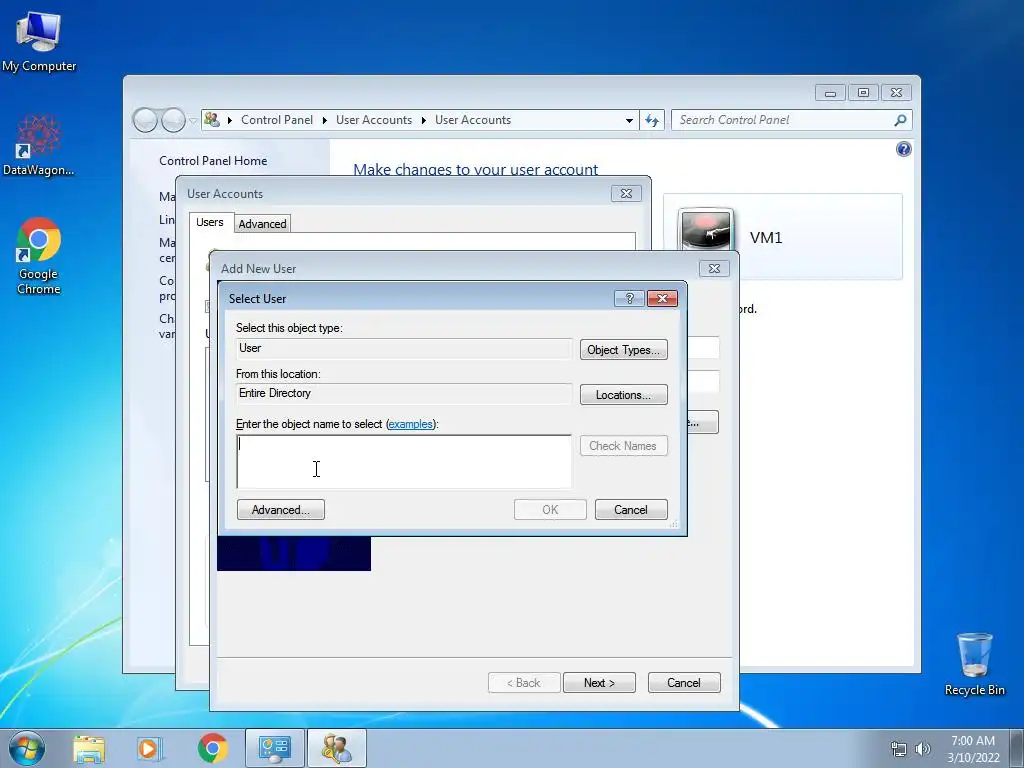Image resolution: width=1024 pixels, height=768 pixels.
Task: Open the DataWagon desktop shortcut
Action: (x=39, y=145)
